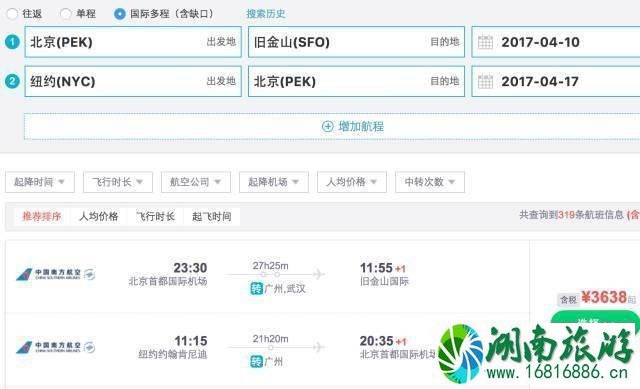Click the 2017-04-10 date field
Screen dimensions: 640x389
pos(556,42)
